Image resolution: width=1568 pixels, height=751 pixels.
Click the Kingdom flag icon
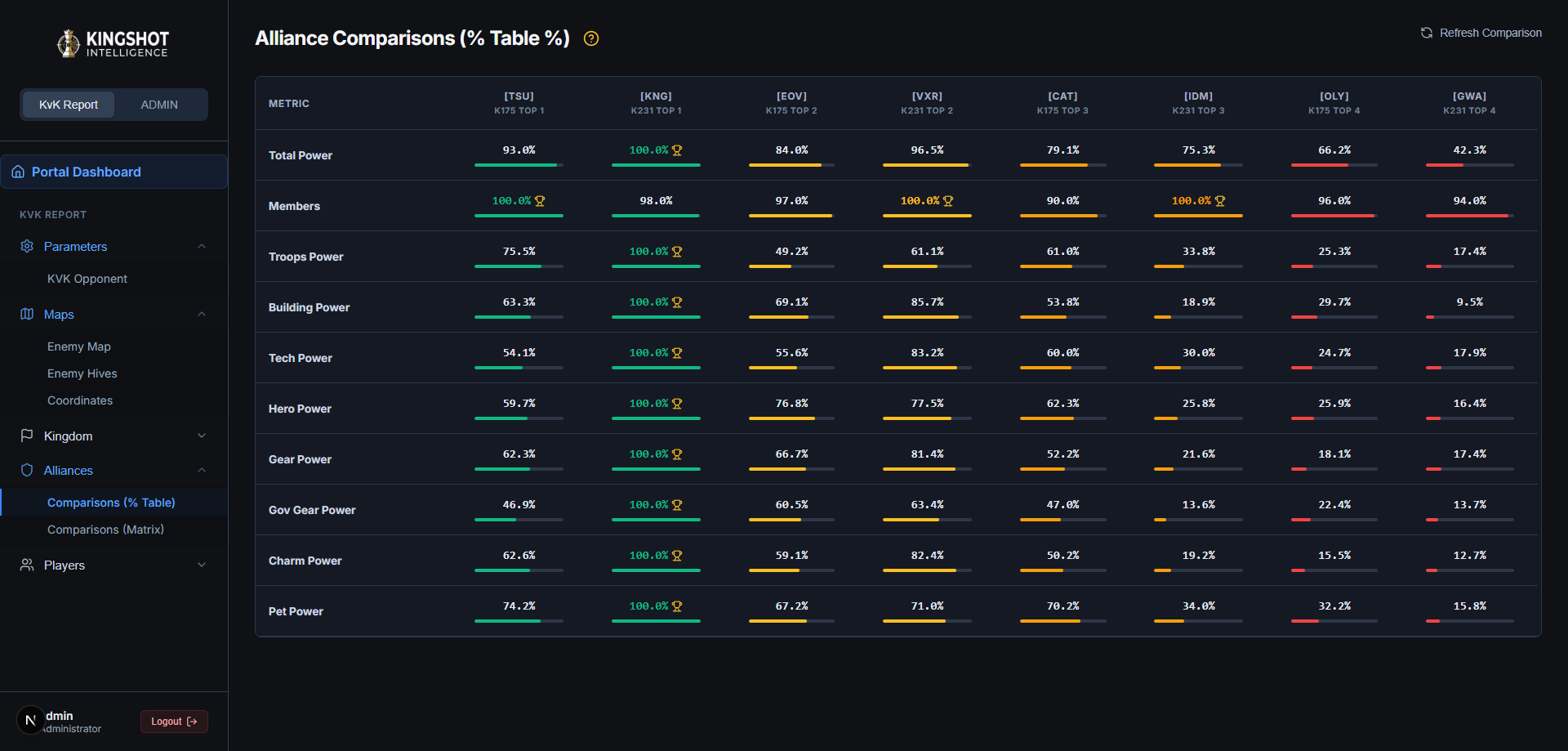point(27,436)
